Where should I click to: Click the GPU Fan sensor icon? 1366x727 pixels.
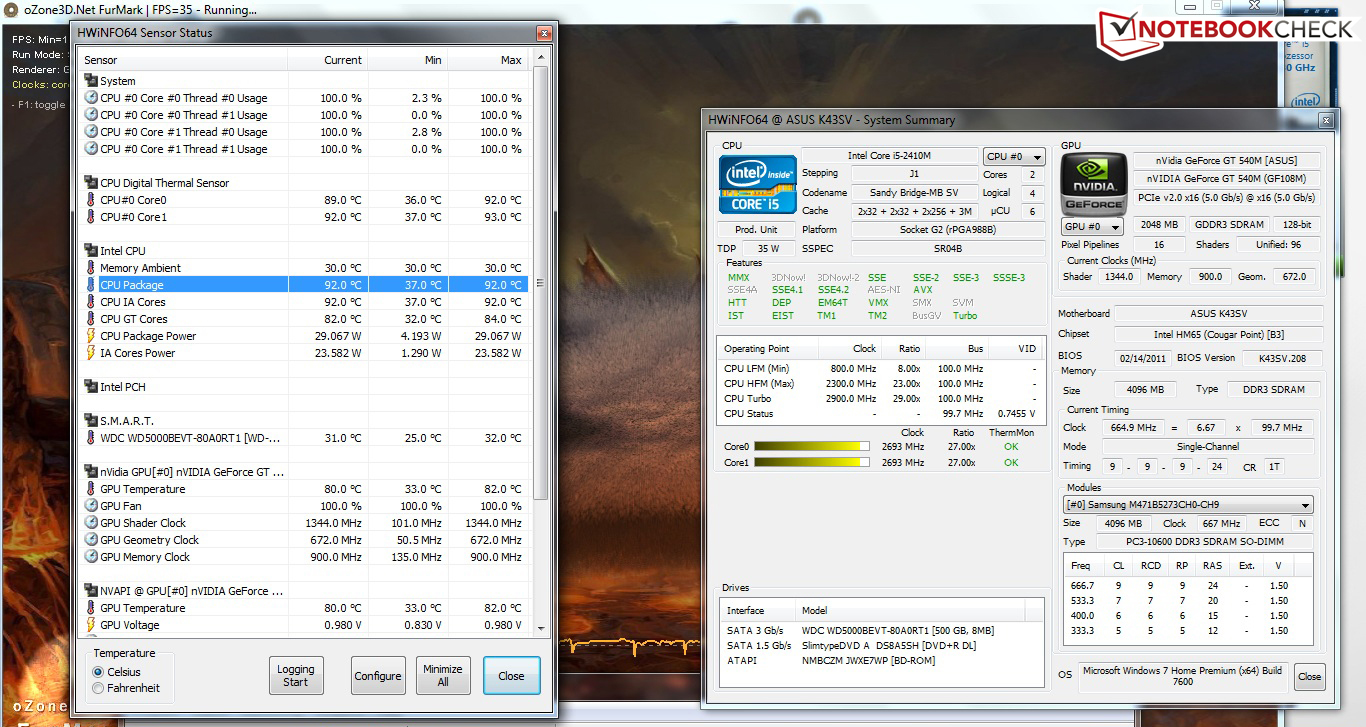(x=91, y=506)
